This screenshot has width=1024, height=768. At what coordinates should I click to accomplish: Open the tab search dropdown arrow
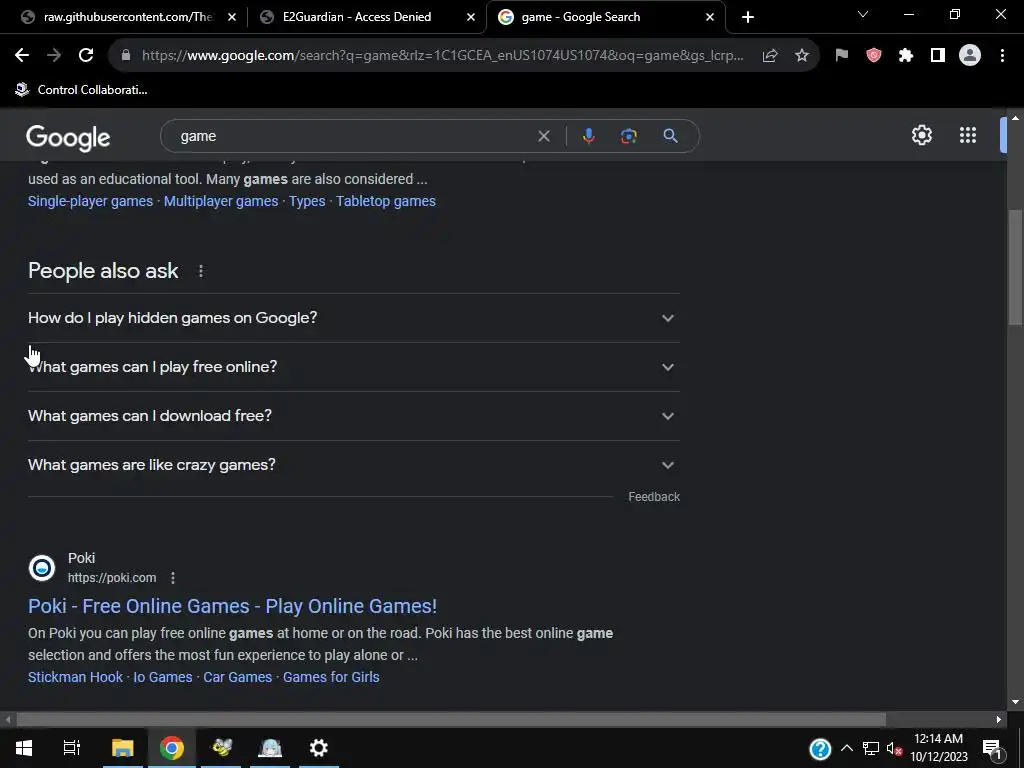pyautogui.click(x=863, y=14)
